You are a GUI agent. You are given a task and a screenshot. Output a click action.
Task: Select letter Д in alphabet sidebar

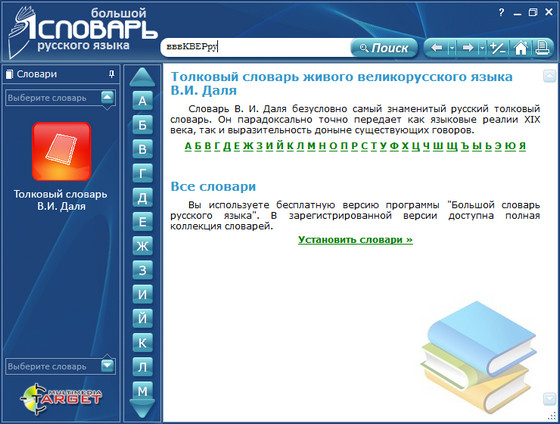click(x=142, y=198)
